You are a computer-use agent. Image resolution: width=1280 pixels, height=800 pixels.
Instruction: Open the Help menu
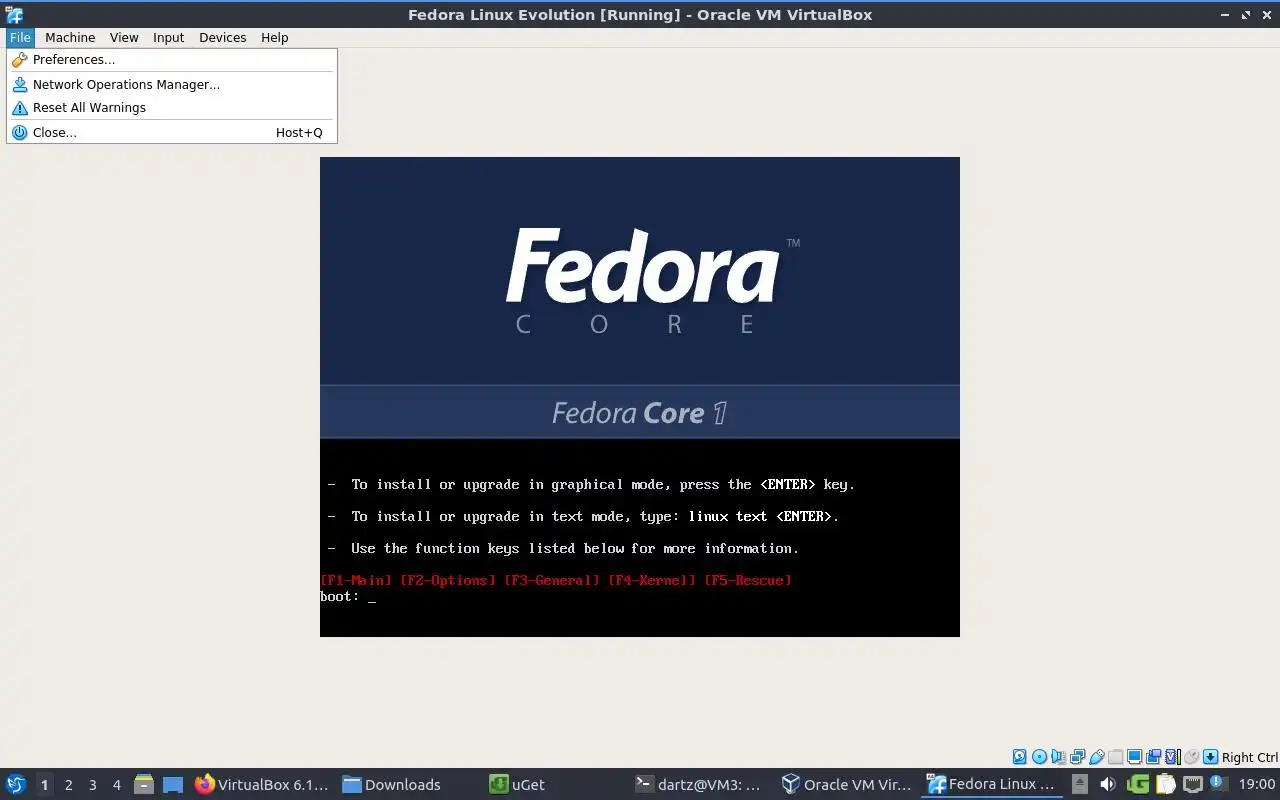click(274, 37)
